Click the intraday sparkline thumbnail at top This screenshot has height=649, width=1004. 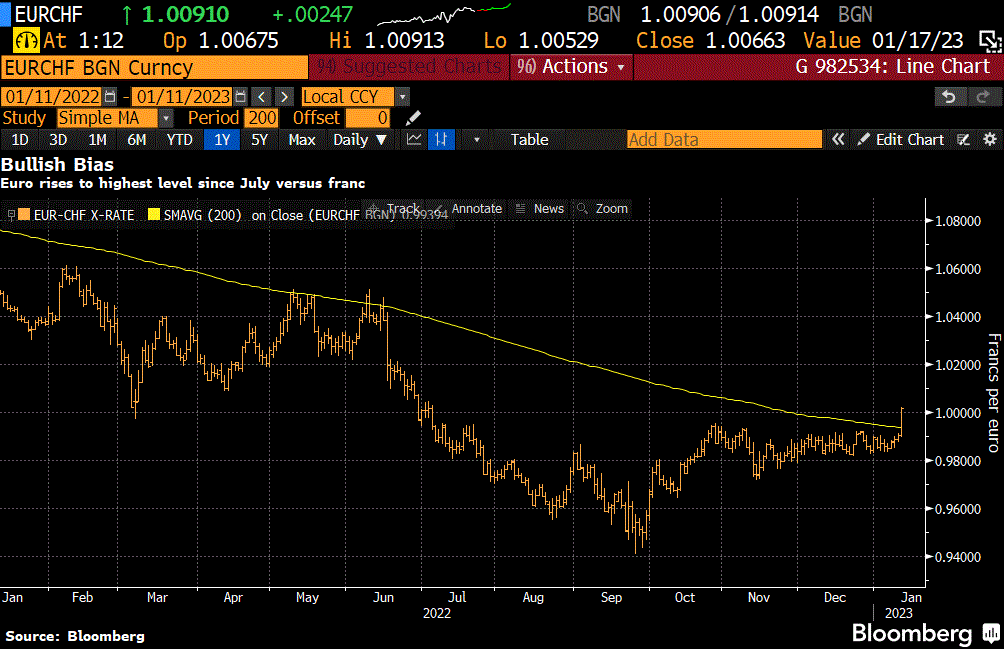coord(444,15)
